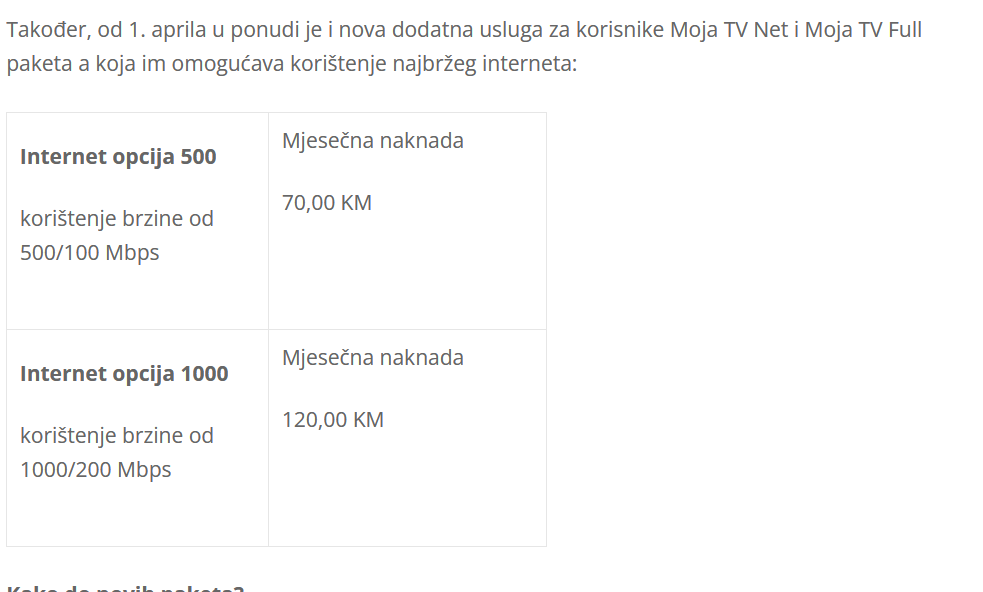Click the '70,00 KM' price
983x592 pixels.
point(327,203)
